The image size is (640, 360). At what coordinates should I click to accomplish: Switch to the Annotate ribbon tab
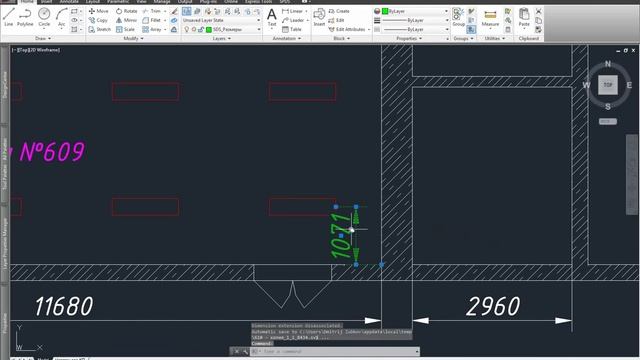[69, 2]
